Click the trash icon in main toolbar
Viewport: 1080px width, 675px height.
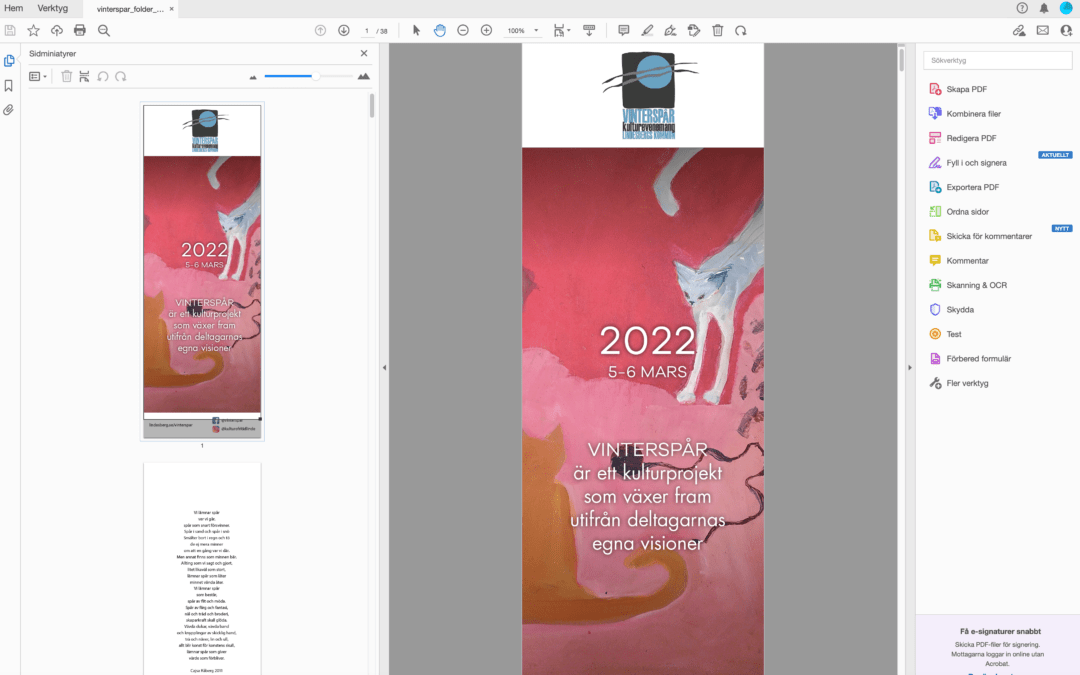pos(718,30)
